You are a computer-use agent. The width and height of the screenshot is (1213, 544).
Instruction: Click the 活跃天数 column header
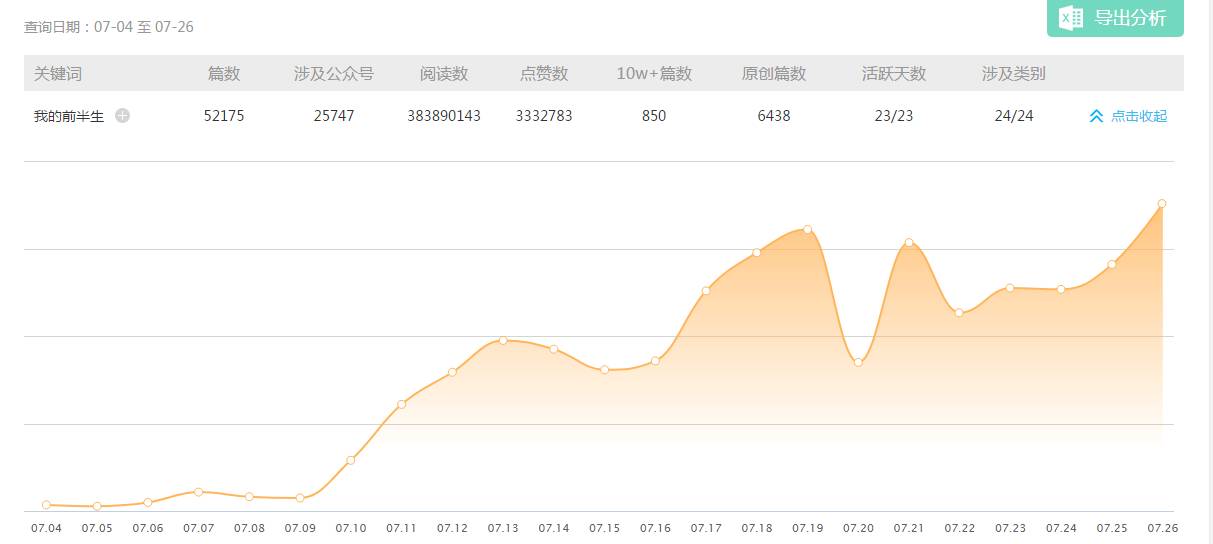pos(894,74)
